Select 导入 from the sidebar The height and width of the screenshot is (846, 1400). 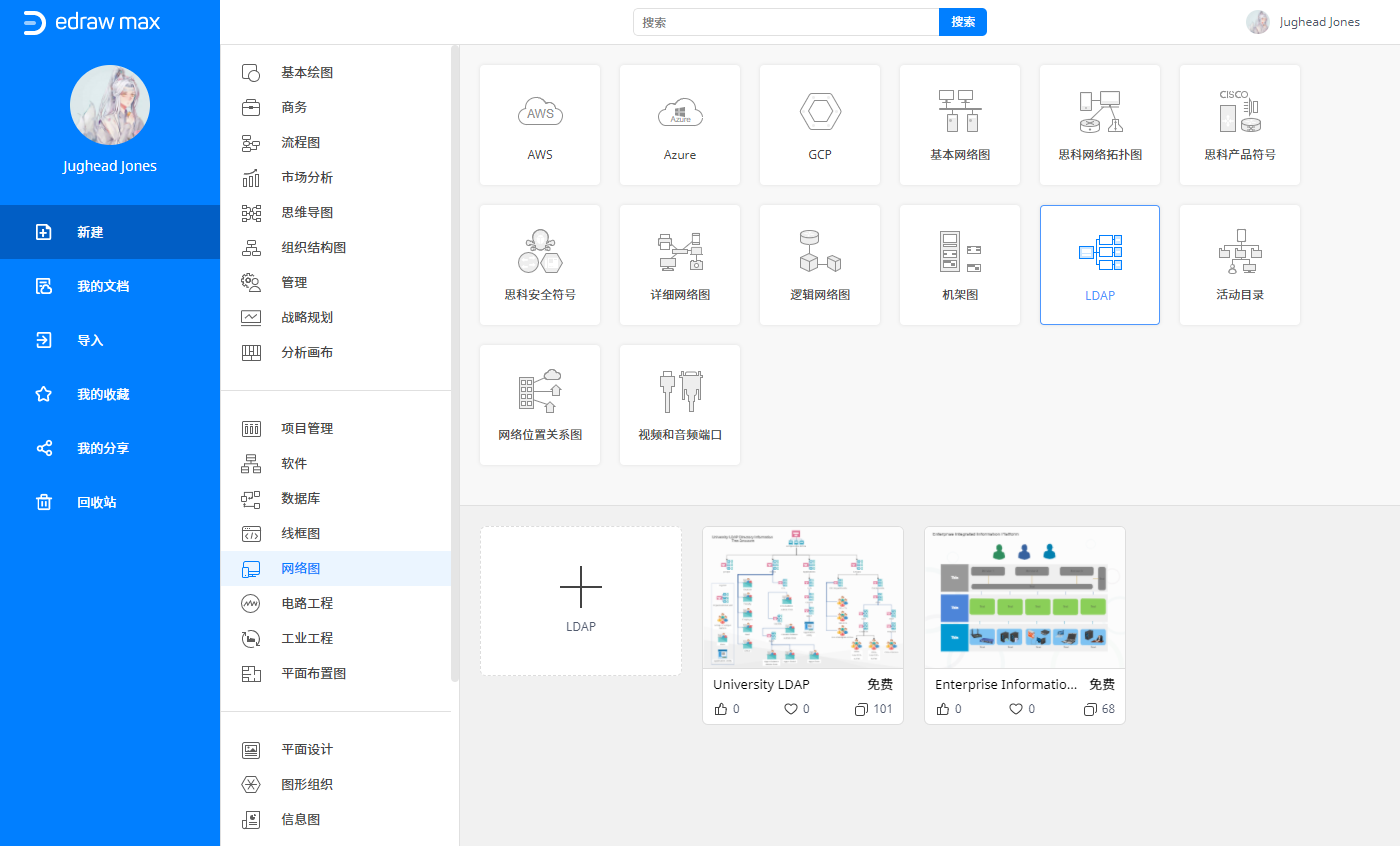(110, 340)
